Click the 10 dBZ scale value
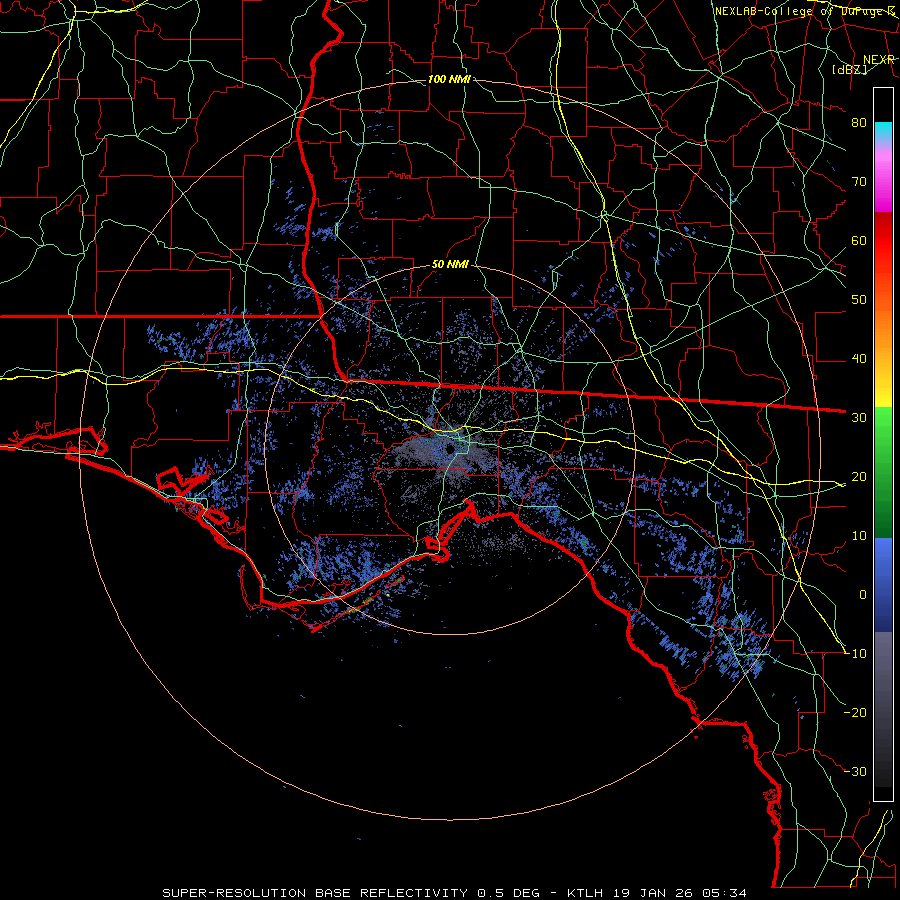Image resolution: width=900 pixels, height=900 pixels. pos(859,536)
